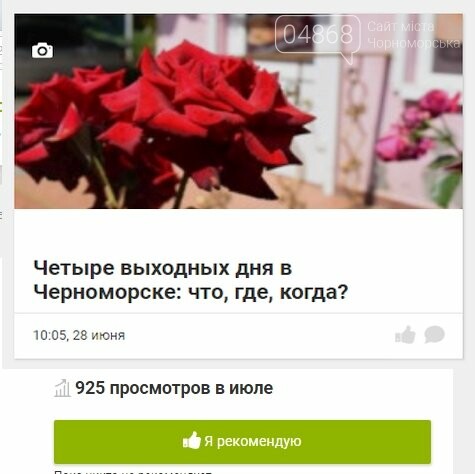This screenshot has height=474, width=475.
Task: Click the '925 просмотров в июле' counter
Action: click(174, 388)
